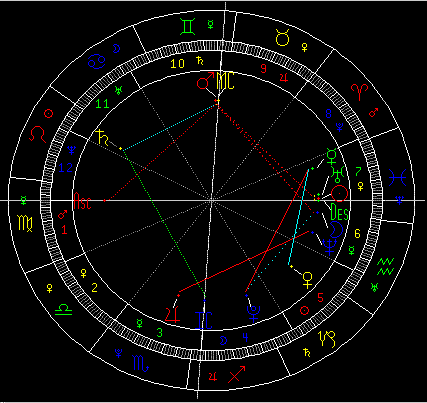The height and width of the screenshot is (403, 427).
Task: Select the yellow Taurus sign glyph
Action: [x=283, y=37]
